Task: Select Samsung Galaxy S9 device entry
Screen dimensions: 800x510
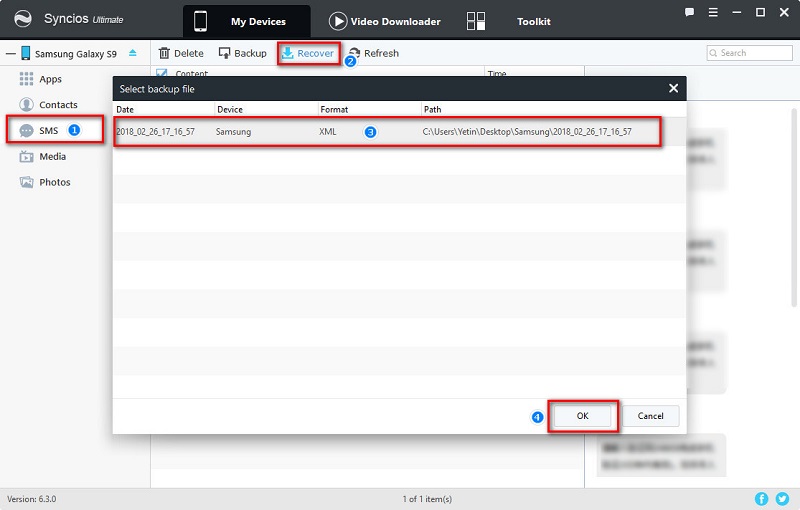Action: coord(76,54)
